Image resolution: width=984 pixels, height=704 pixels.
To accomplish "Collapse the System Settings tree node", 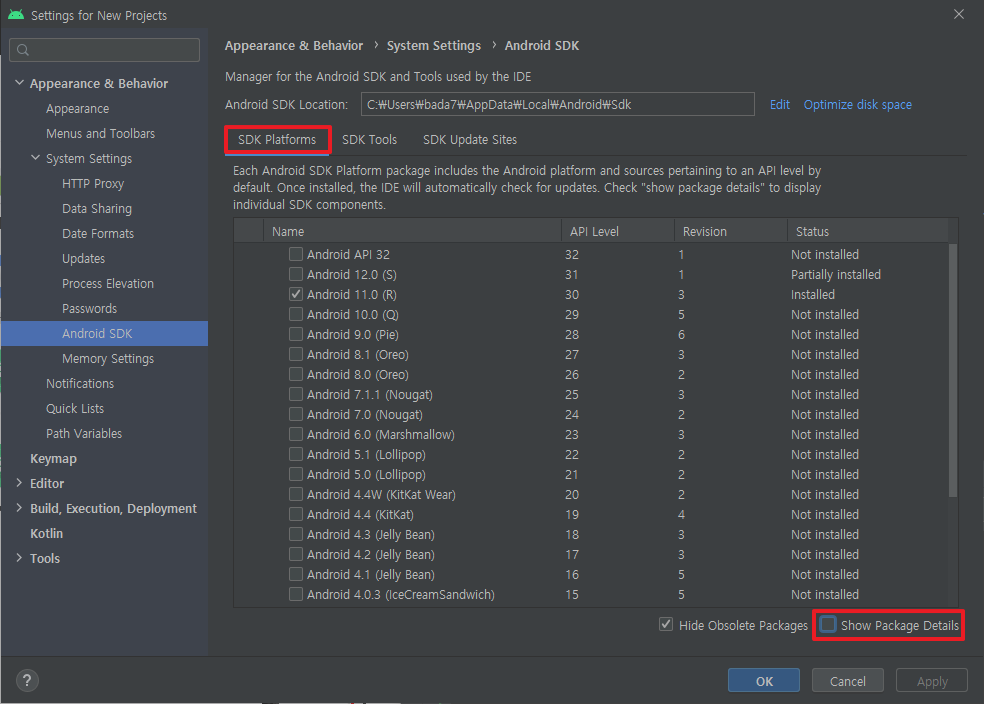I will click(36, 158).
